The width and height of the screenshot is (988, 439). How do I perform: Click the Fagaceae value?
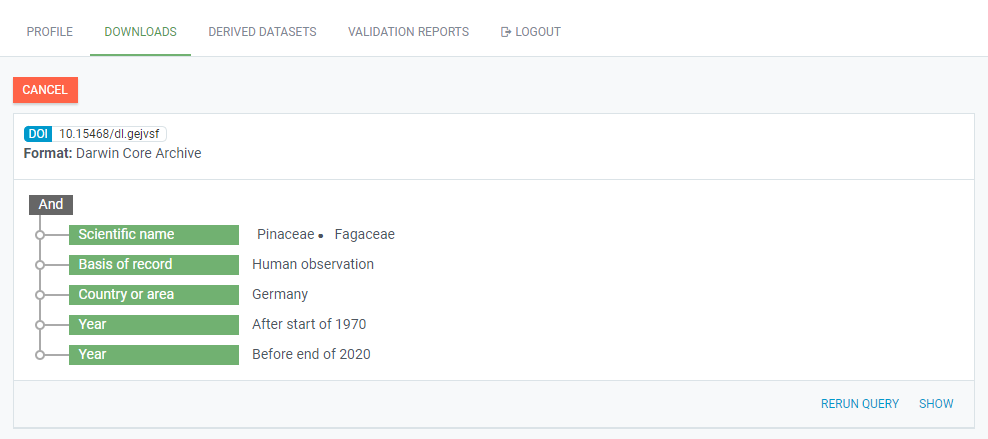click(x=365, y=235)
